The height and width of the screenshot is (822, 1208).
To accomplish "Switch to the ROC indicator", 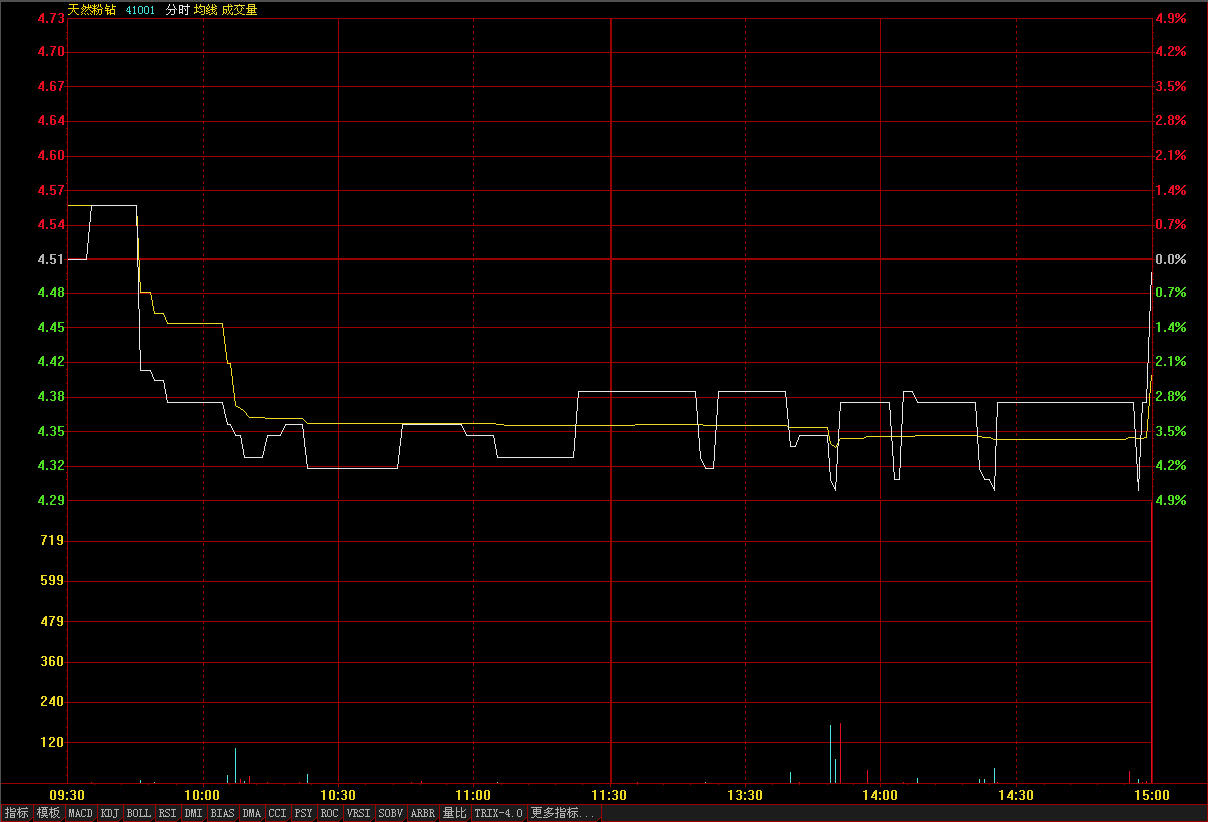I will [329, 813].
